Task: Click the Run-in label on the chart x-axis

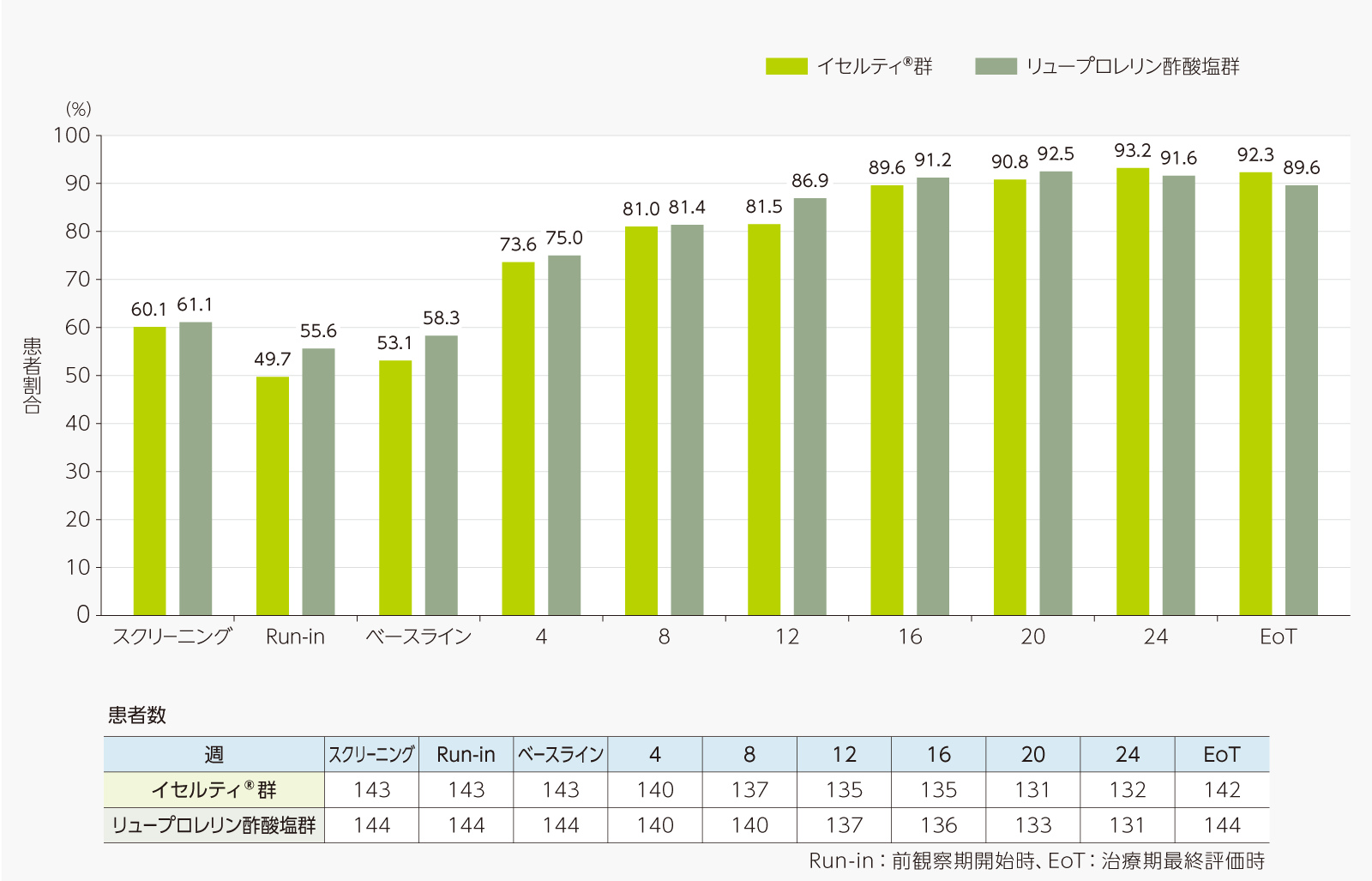Action: [x=295, y=637]
